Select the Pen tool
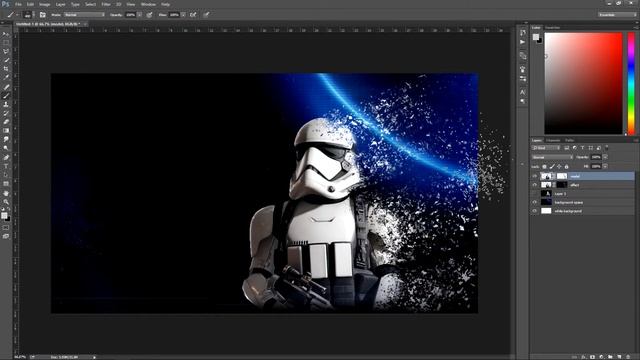The image size is (640, 360). click(6, 158)
